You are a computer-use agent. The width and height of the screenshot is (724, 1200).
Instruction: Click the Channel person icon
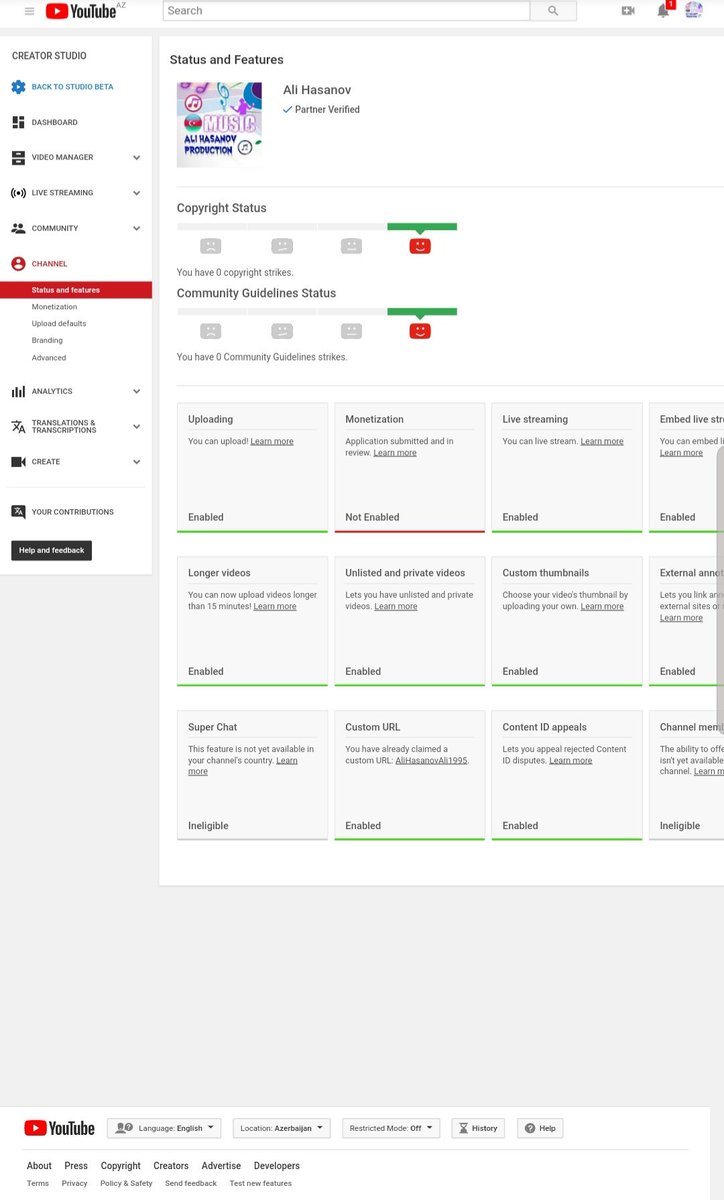click(18, 264)
